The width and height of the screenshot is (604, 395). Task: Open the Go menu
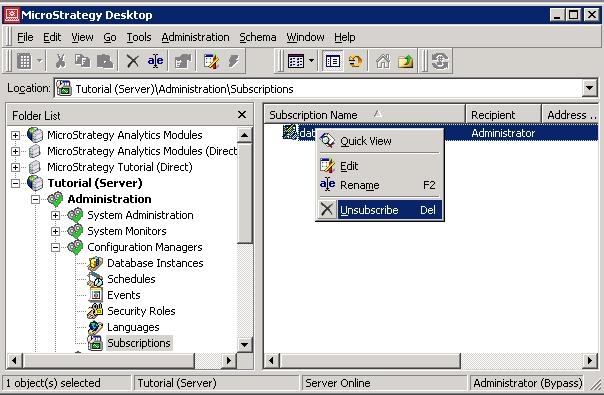pyautogui.click(x=110, y=37)
